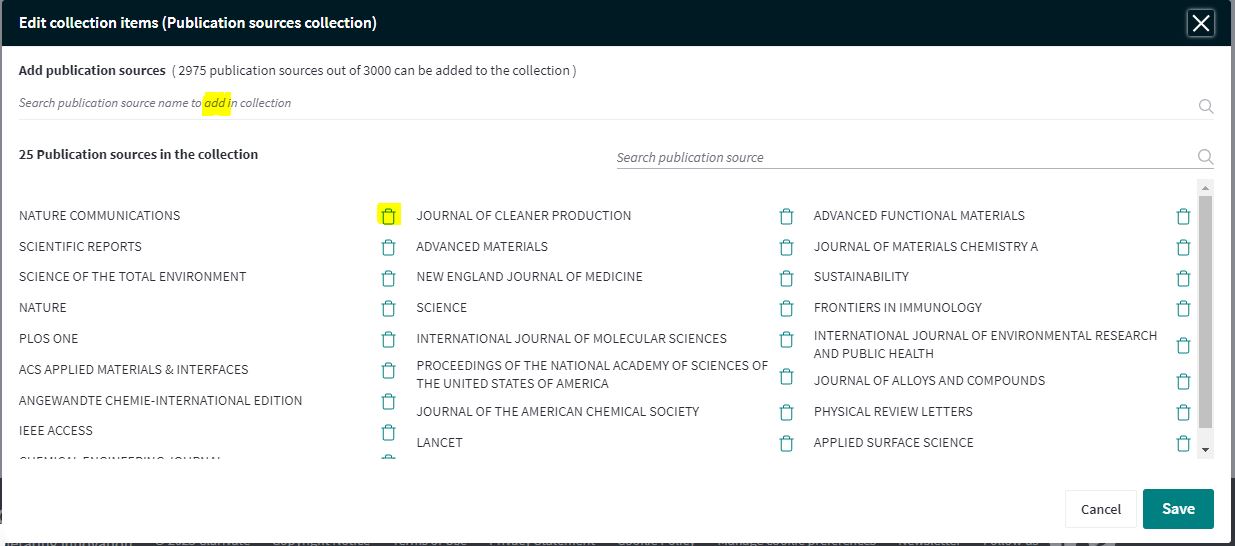The height and width of the screenshot is (546, 1235).
Task: Click the trash icon beside NATURE
Action: [x=389, y=309]
